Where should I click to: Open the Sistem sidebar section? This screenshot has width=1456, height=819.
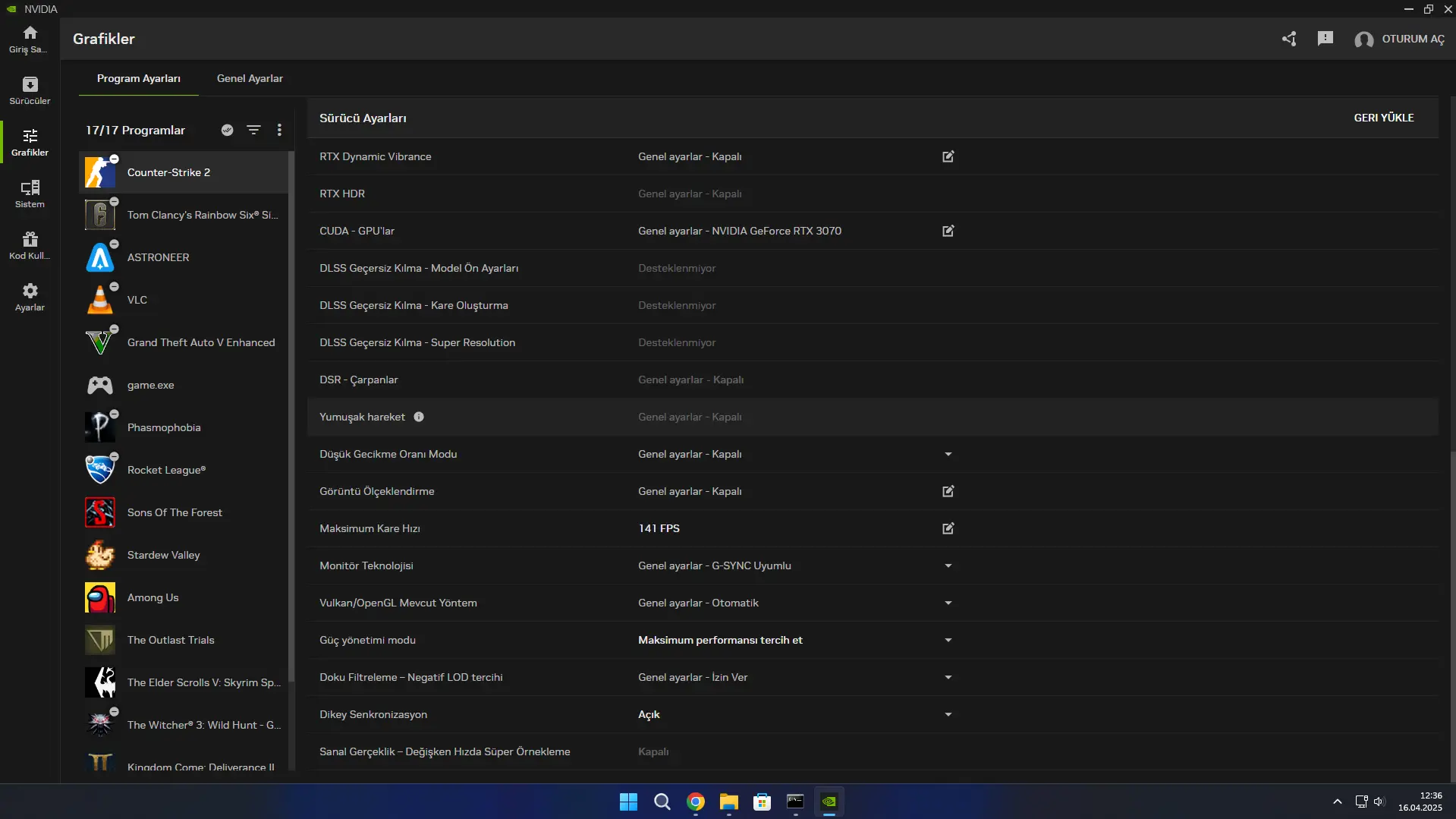pyautogui.click(x=30, y=194)
